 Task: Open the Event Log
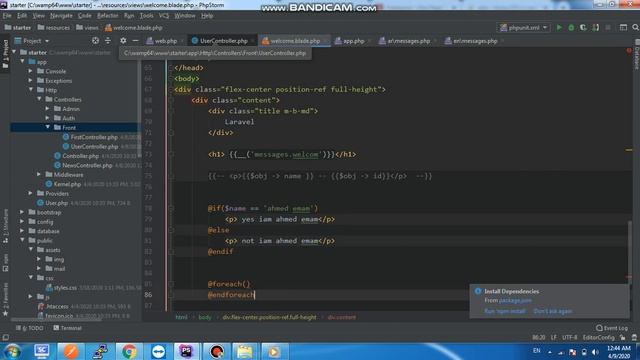(611, 328)
